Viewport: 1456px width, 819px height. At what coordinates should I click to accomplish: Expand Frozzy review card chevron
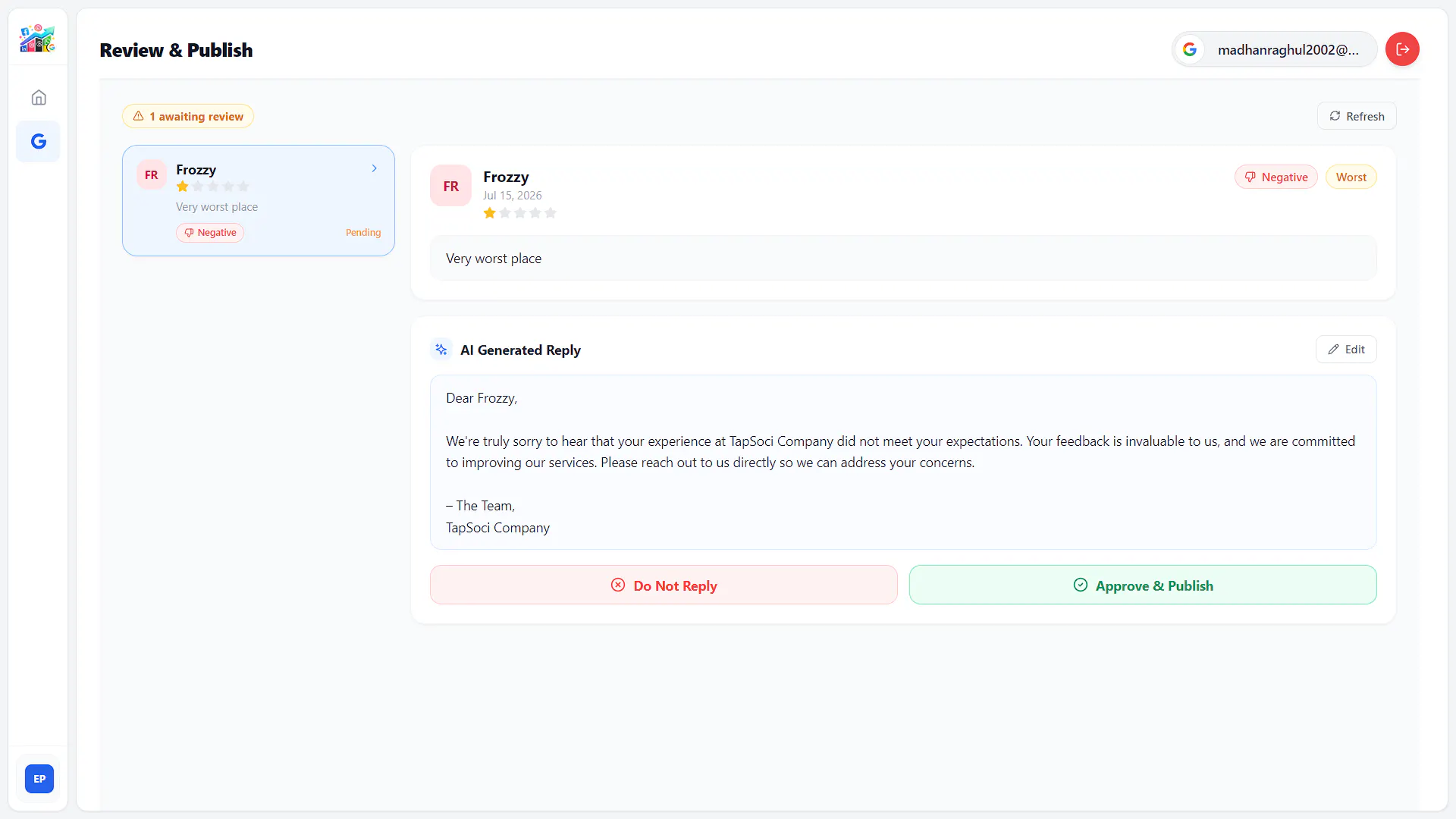coord(375,168)
